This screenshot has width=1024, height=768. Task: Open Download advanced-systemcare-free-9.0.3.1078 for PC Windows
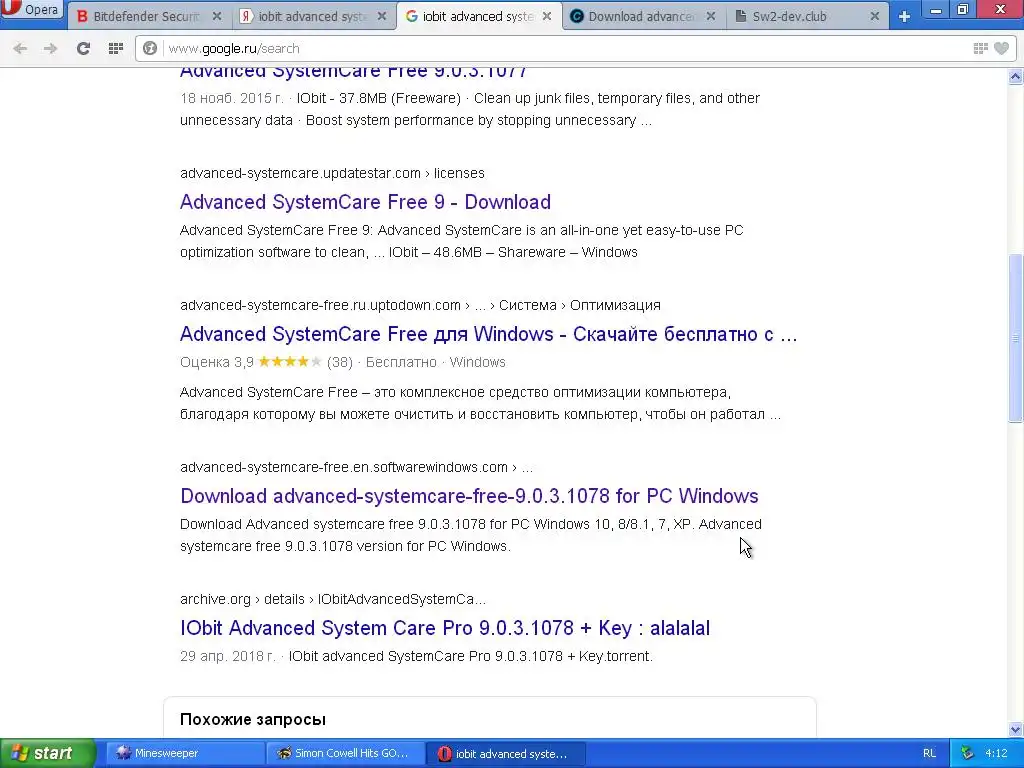(x=469, y=496)
